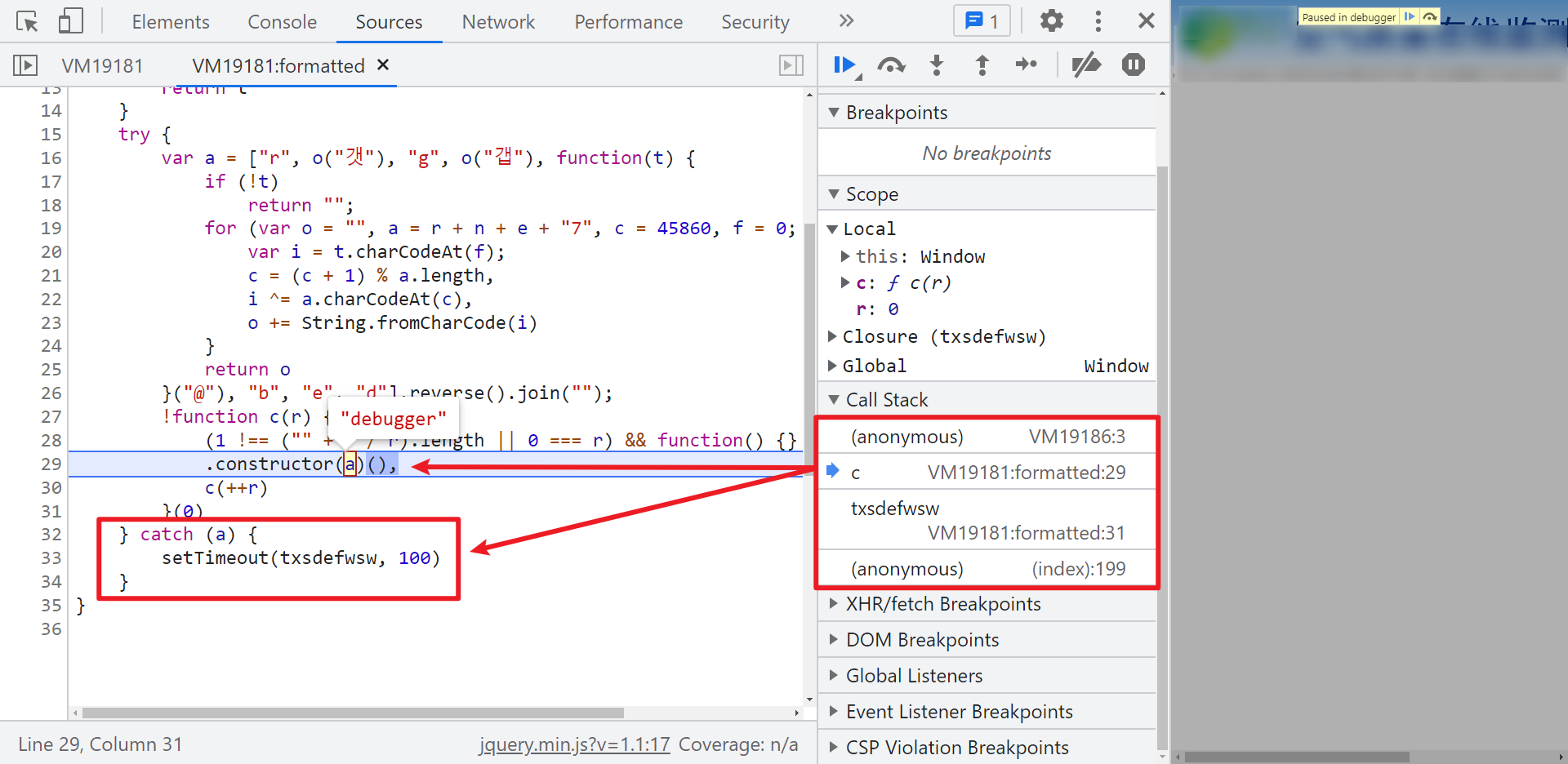Expand DOM Breakpoints section
The height and width of the screenshot is (764, 1568).
tap(987, 640)
